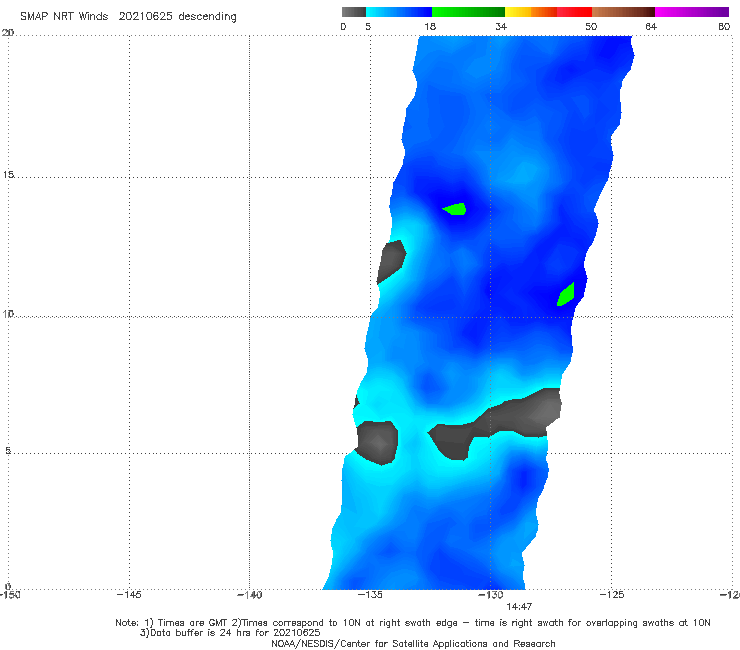Click the longitude label '-135'
The width and height of the screenshot is (740, 650).
coord(370,595)
